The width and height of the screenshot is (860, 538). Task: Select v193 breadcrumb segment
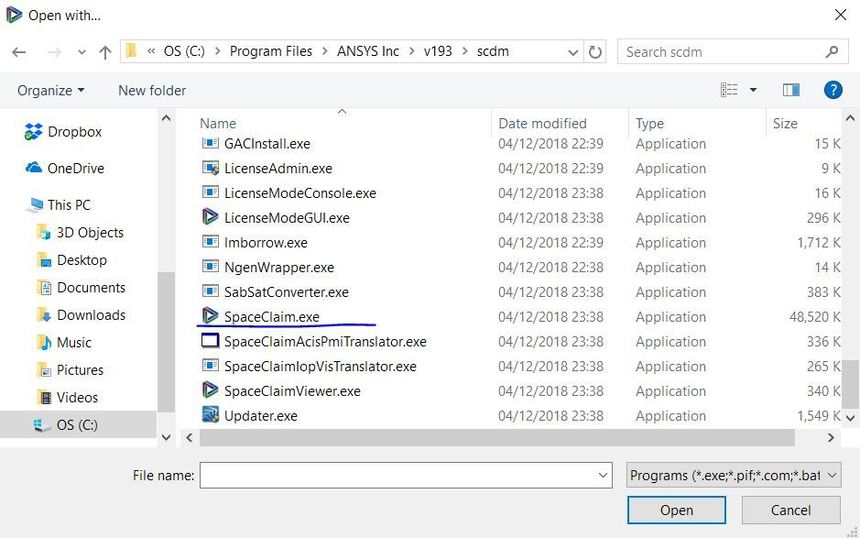438,52
